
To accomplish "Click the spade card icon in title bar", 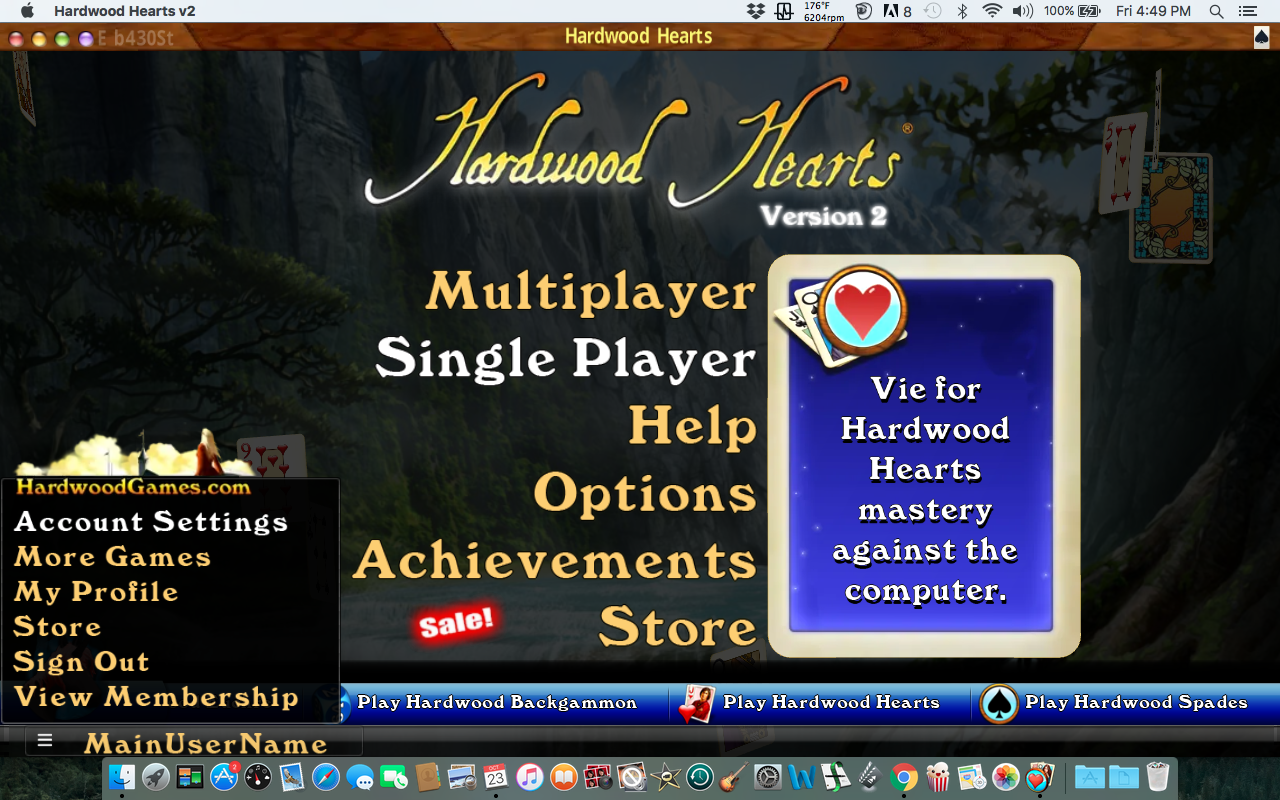I will [1262, 37].
